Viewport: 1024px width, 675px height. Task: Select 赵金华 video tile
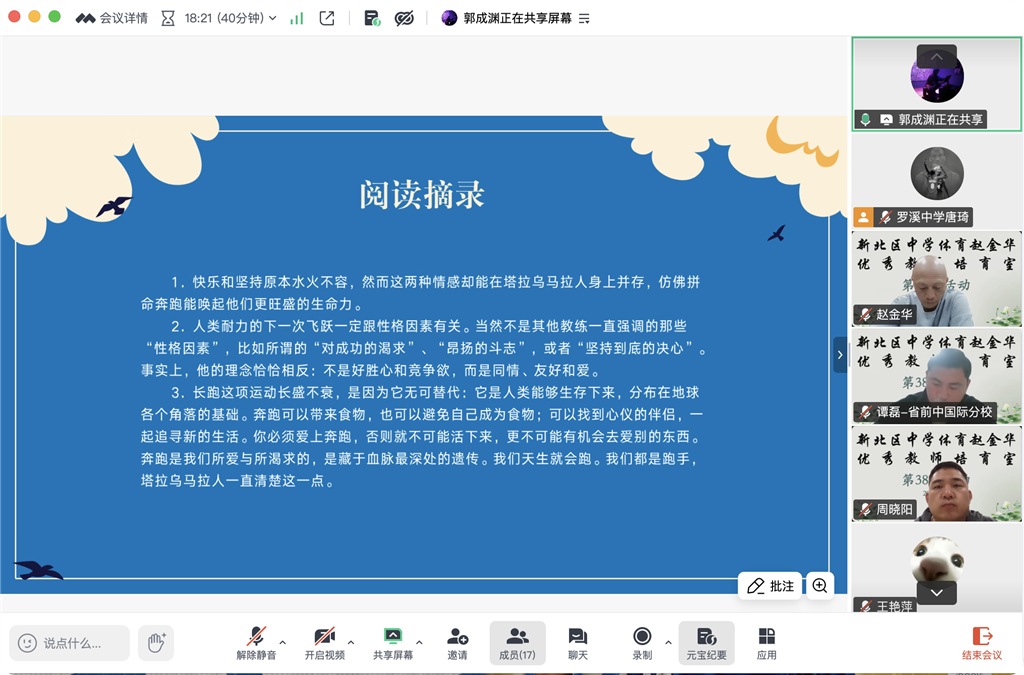point(936,279)
